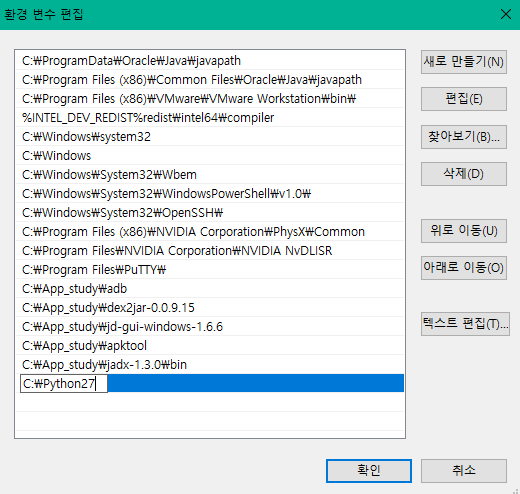Select the plain C:\Windows entry
Screen dimensions: 520x494
[210, 156]
